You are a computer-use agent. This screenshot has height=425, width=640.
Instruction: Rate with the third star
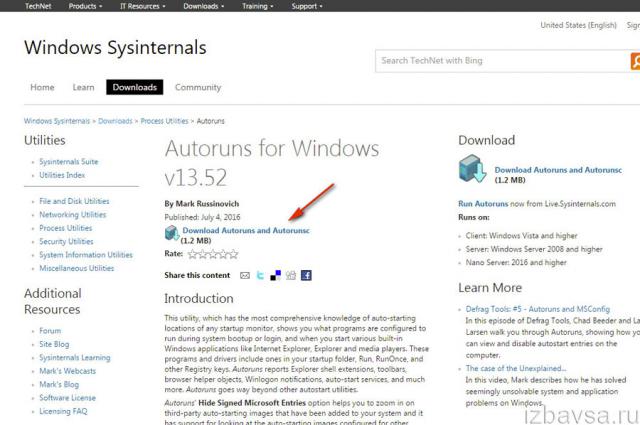click(x=213, y=254)
